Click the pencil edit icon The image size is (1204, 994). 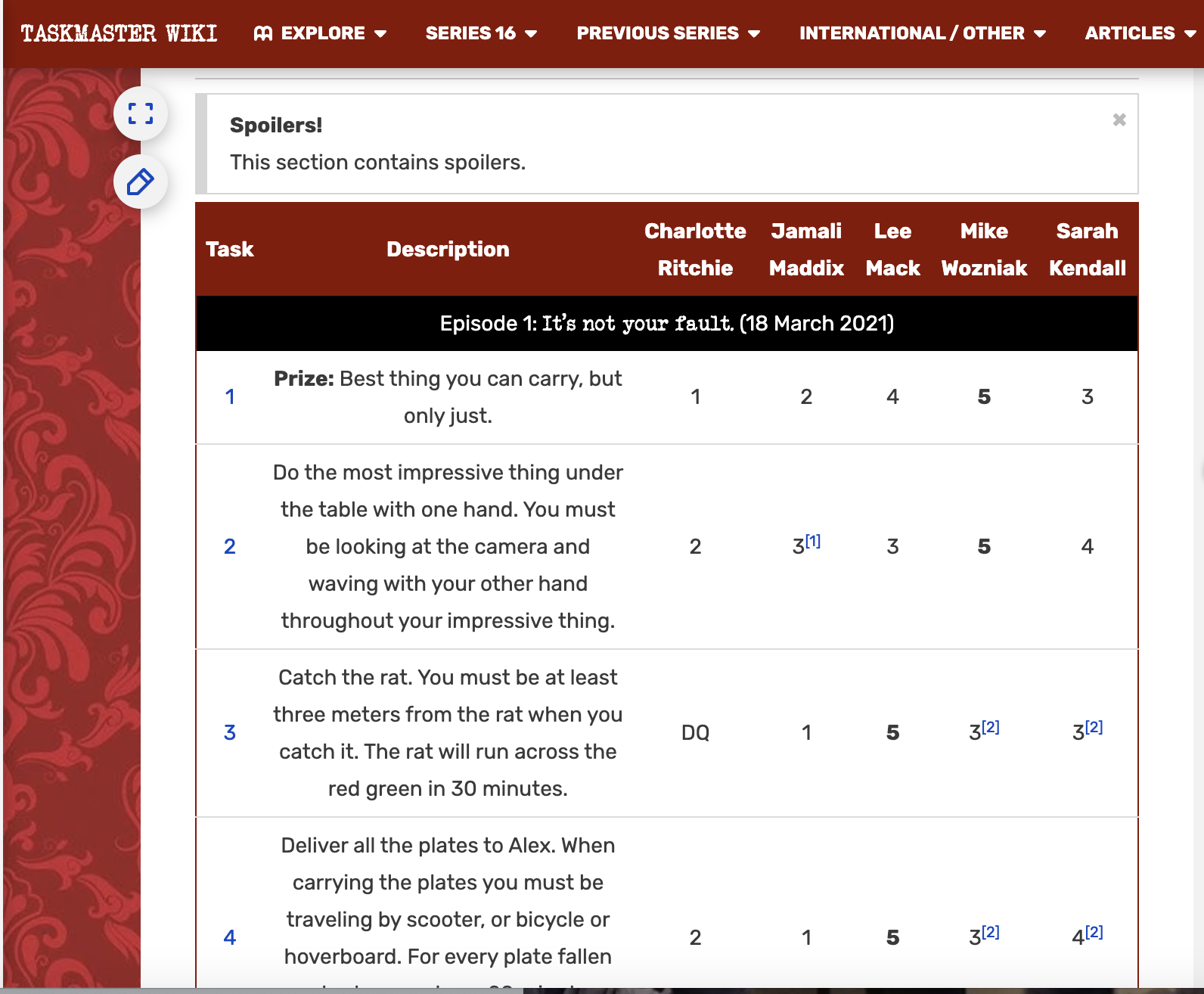coord(141,182)
